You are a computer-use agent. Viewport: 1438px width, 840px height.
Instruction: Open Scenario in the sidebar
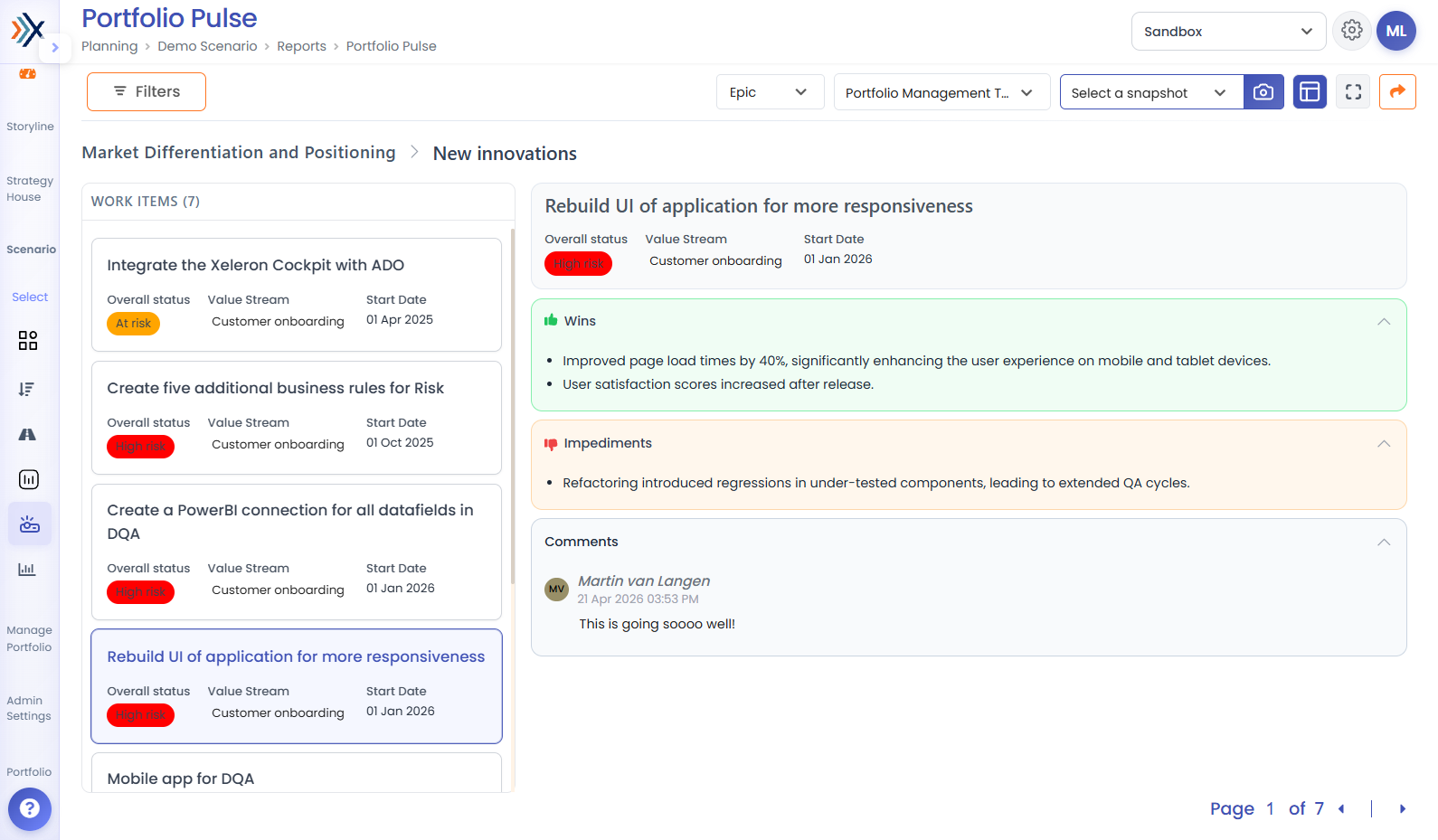[31, 250]
